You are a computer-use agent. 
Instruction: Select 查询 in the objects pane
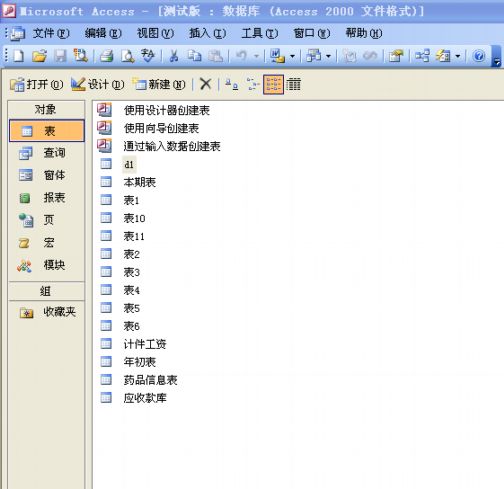click(x=47, y=153)
